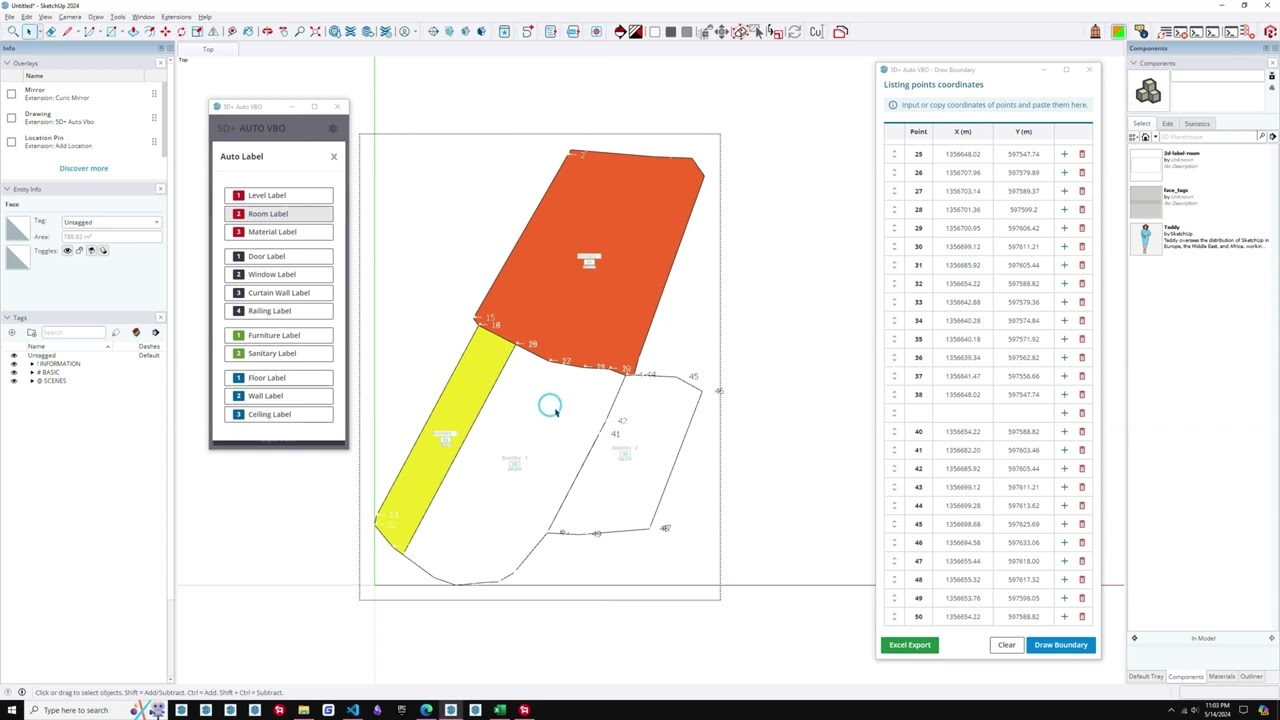The width and height of the screenshot is (1280, 720).
Task: Click the Teddy component thumbnail
Action: (1146, 238)
